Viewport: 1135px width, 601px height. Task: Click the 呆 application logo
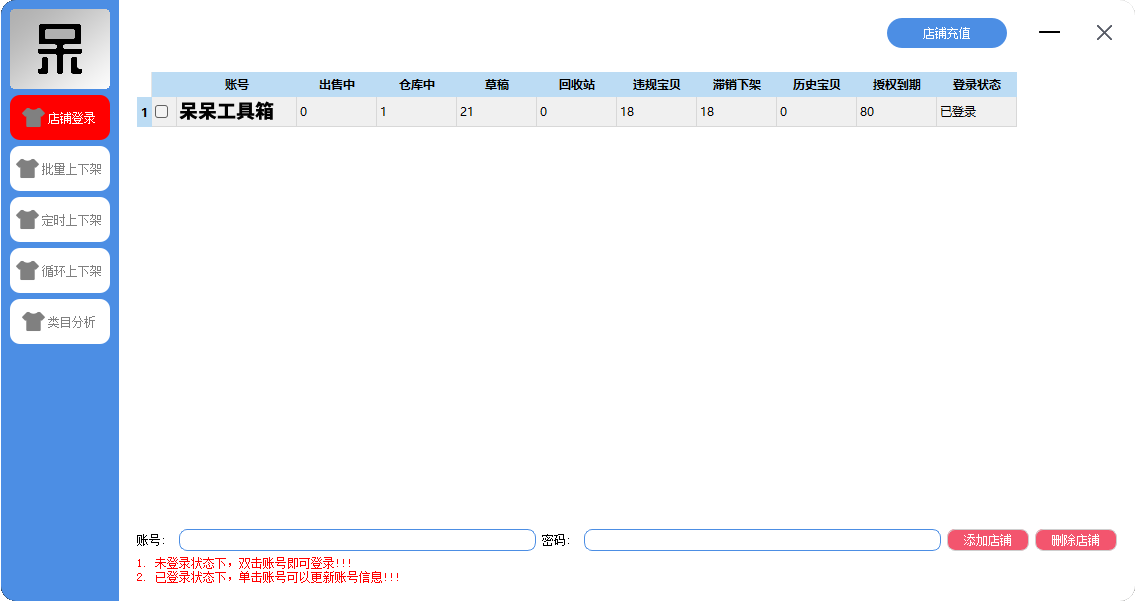click(60, 49)
